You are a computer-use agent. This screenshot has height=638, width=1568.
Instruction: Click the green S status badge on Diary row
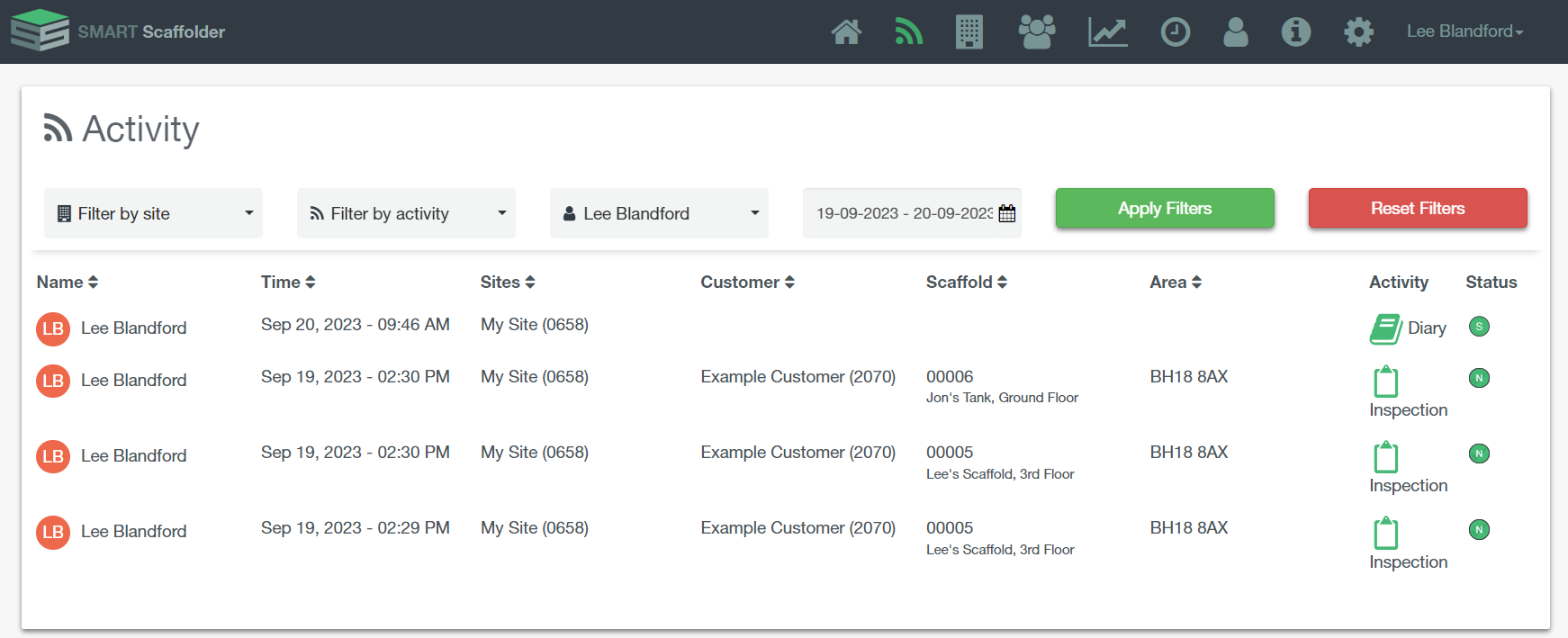click(1479, 326)
